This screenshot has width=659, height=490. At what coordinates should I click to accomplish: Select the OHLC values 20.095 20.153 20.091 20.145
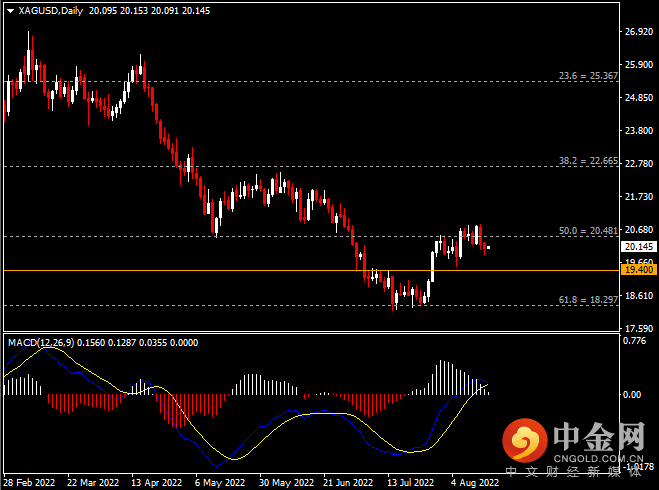150,11
